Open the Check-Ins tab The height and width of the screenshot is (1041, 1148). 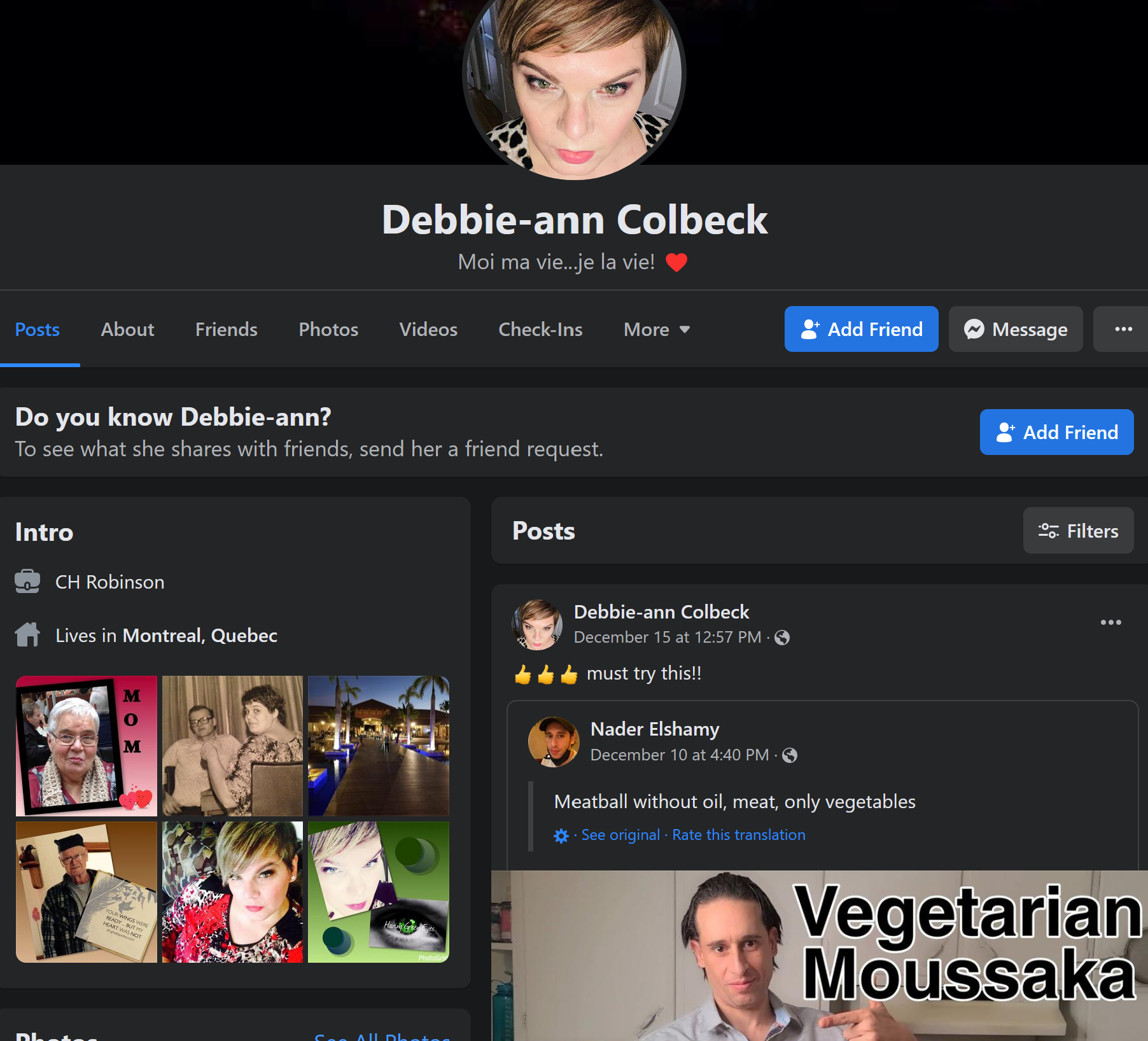point(540,330)
